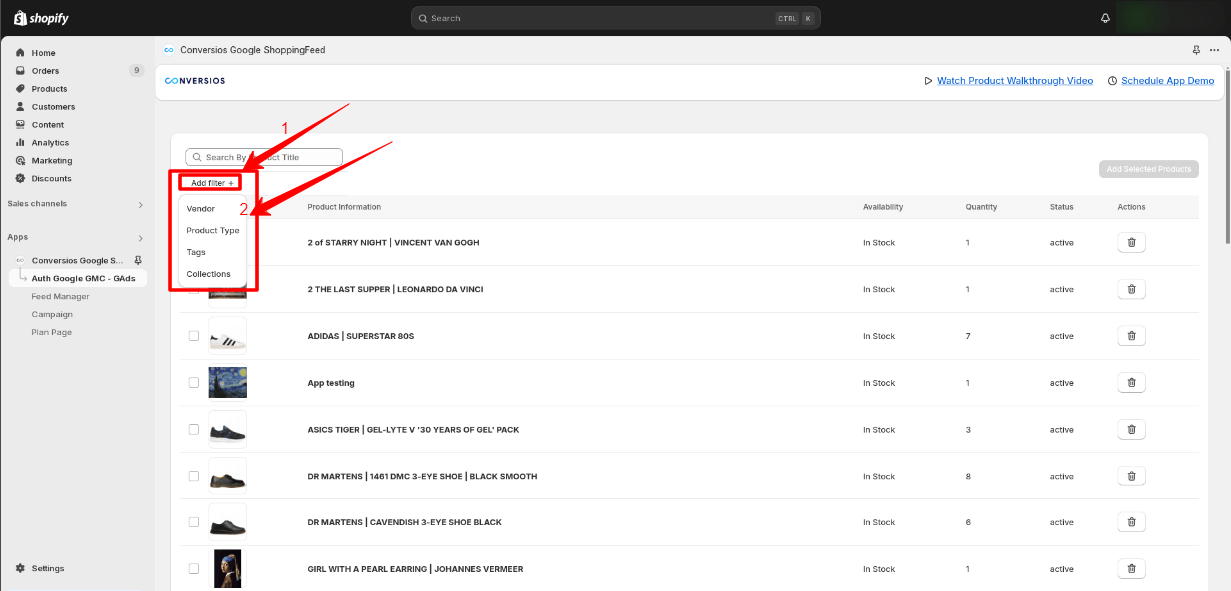1231x591 pixels.
Task: Delete the App testing product
Action: pos(1131,382)
